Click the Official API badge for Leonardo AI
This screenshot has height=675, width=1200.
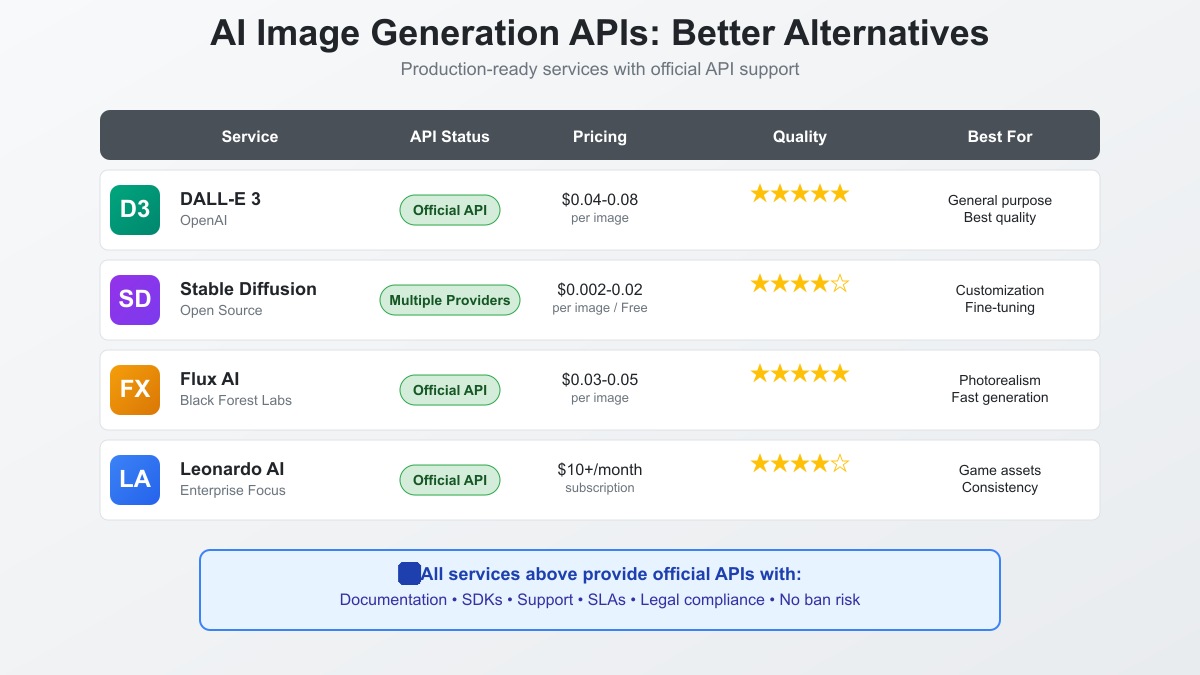pyautogui.click(x=450, y=480)
